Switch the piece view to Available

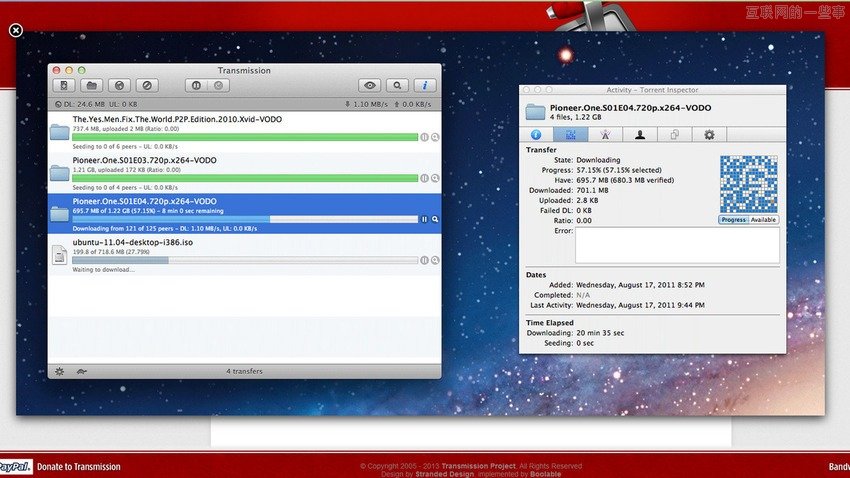(763, 219)
